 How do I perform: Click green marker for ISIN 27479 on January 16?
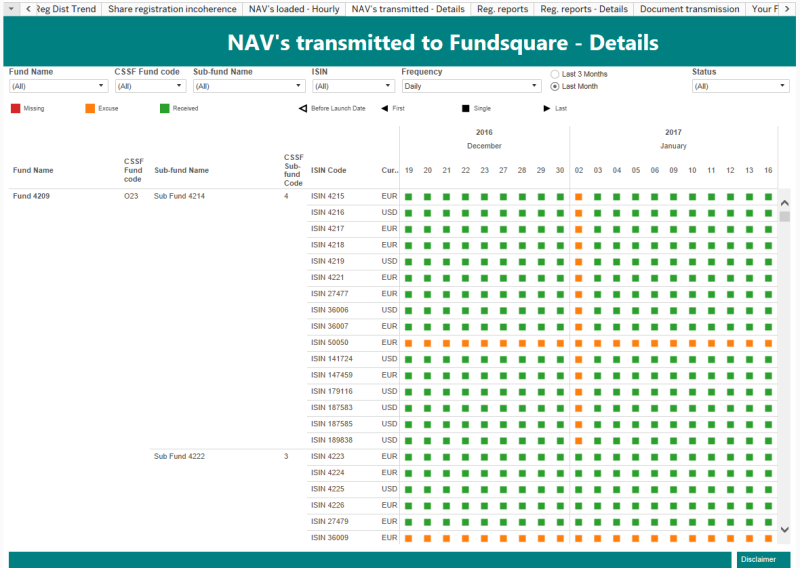768,522
